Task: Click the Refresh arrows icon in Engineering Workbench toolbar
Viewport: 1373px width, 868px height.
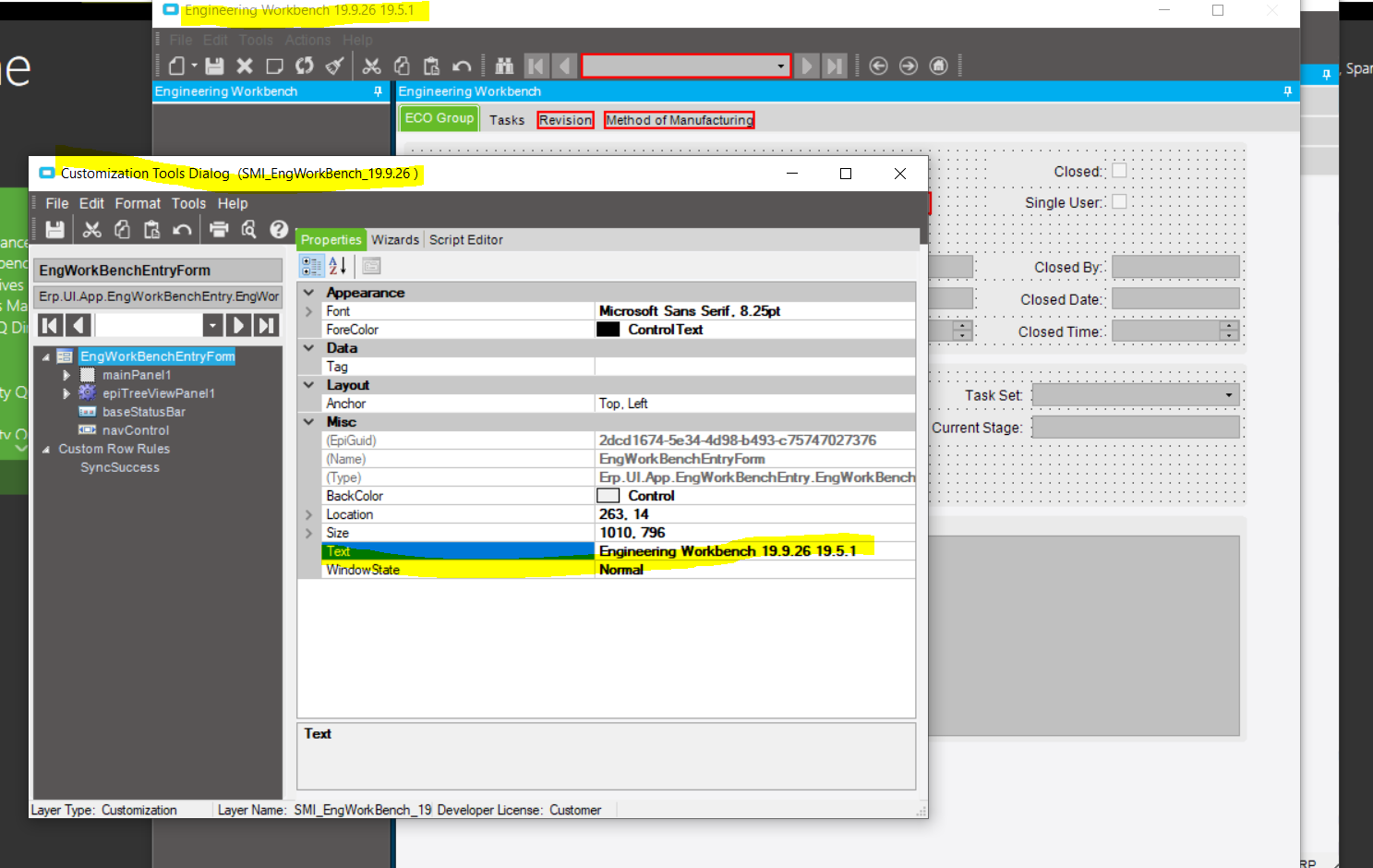Action: (x=305, y=66)
